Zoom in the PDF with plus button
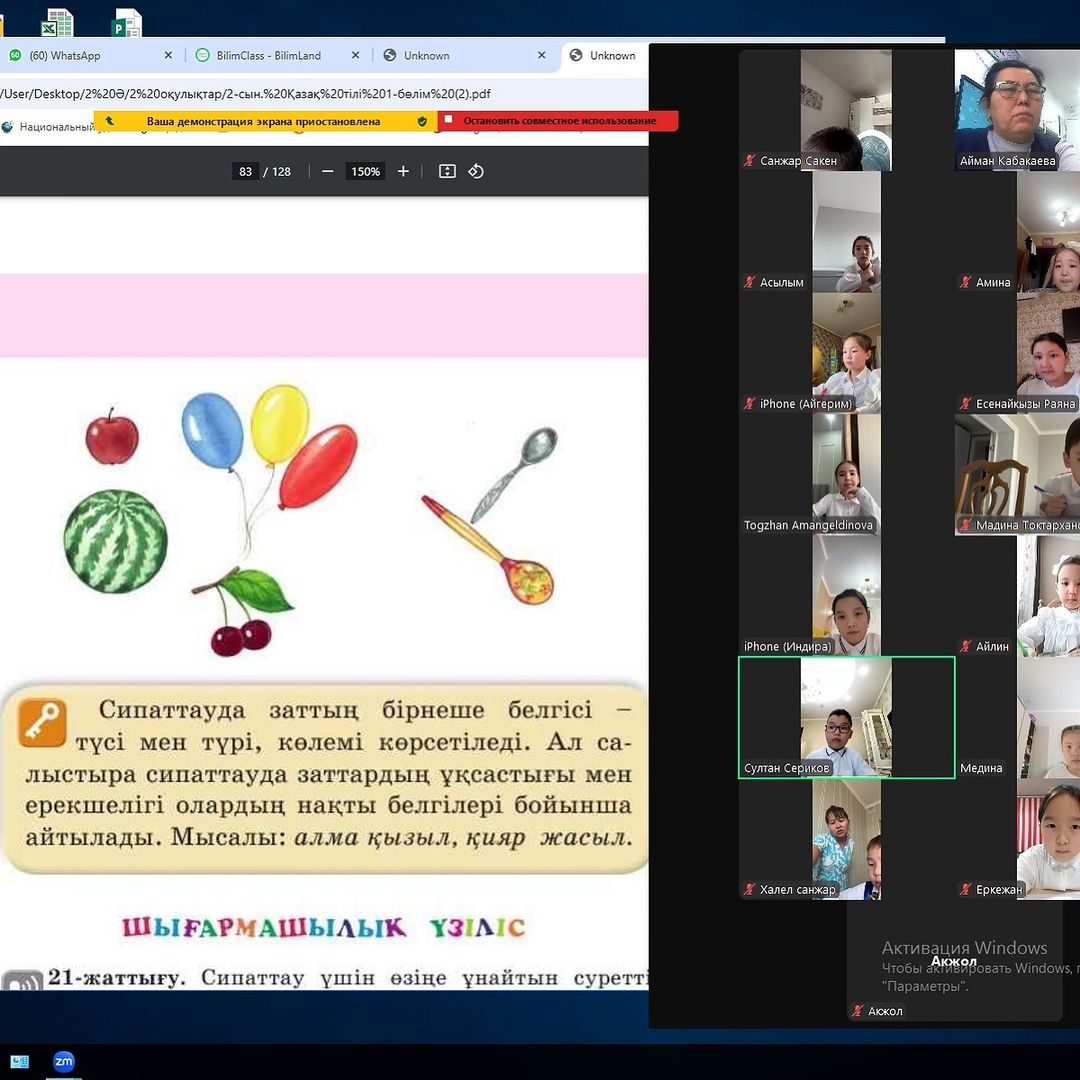The width and height of the screenshot is (1080, 1080). point(403,172)
